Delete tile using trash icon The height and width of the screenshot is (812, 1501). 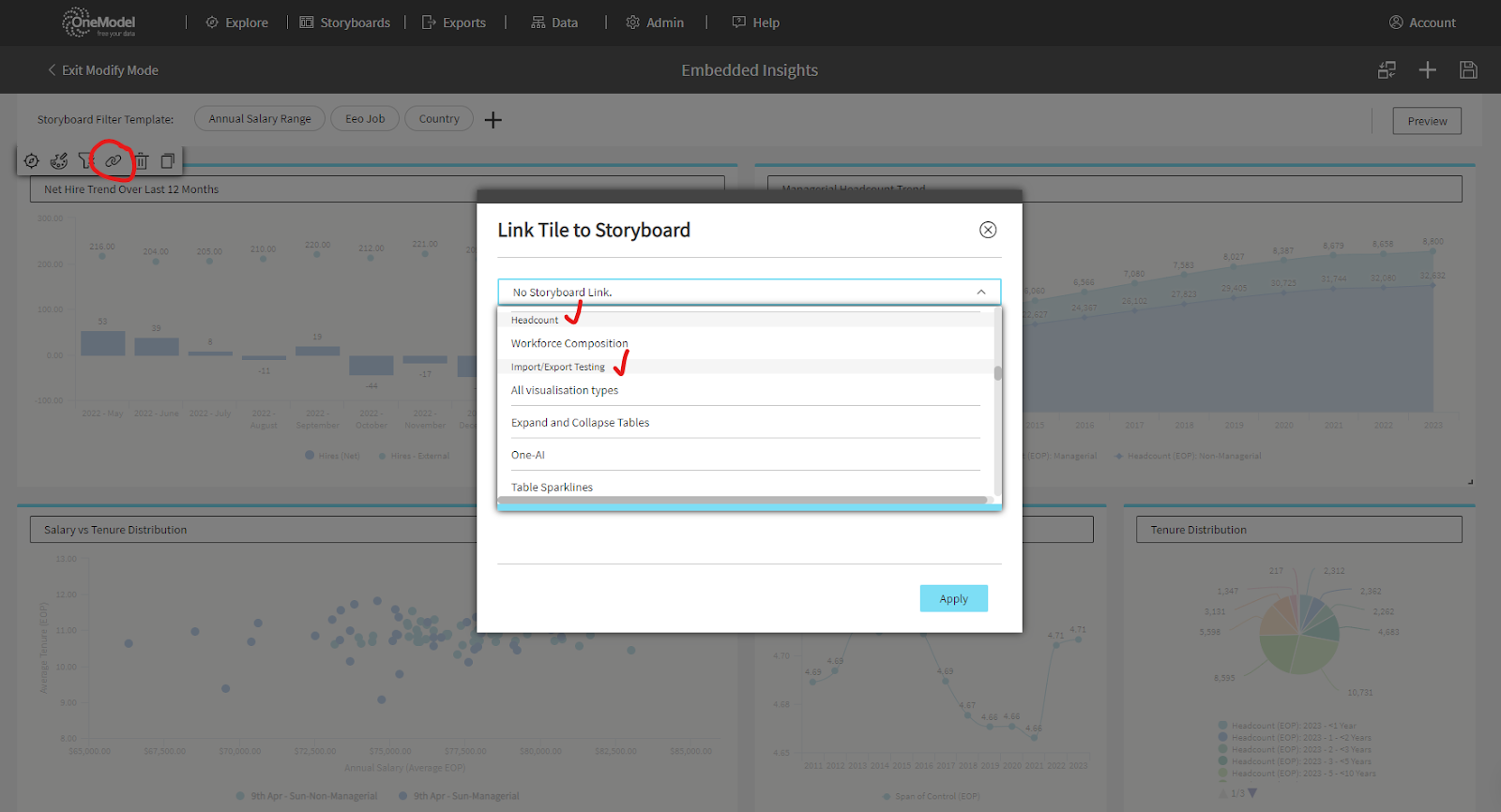click(141, 161)
